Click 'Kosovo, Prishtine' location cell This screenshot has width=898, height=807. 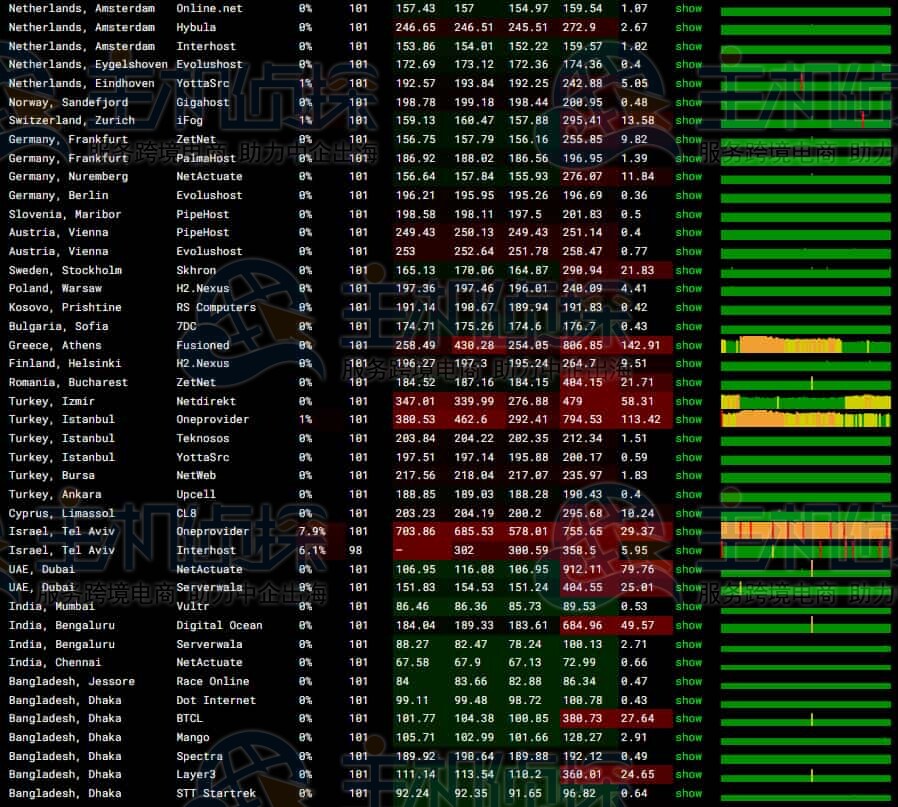pos(65,308)
